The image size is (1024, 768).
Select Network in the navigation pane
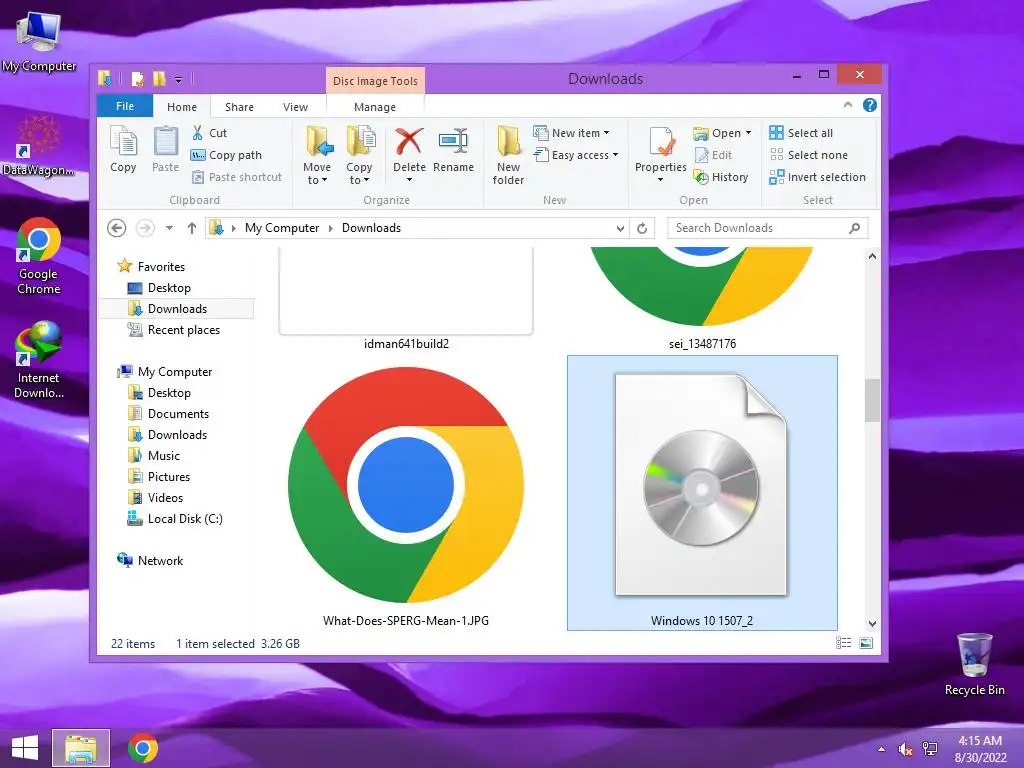point(150,560)
